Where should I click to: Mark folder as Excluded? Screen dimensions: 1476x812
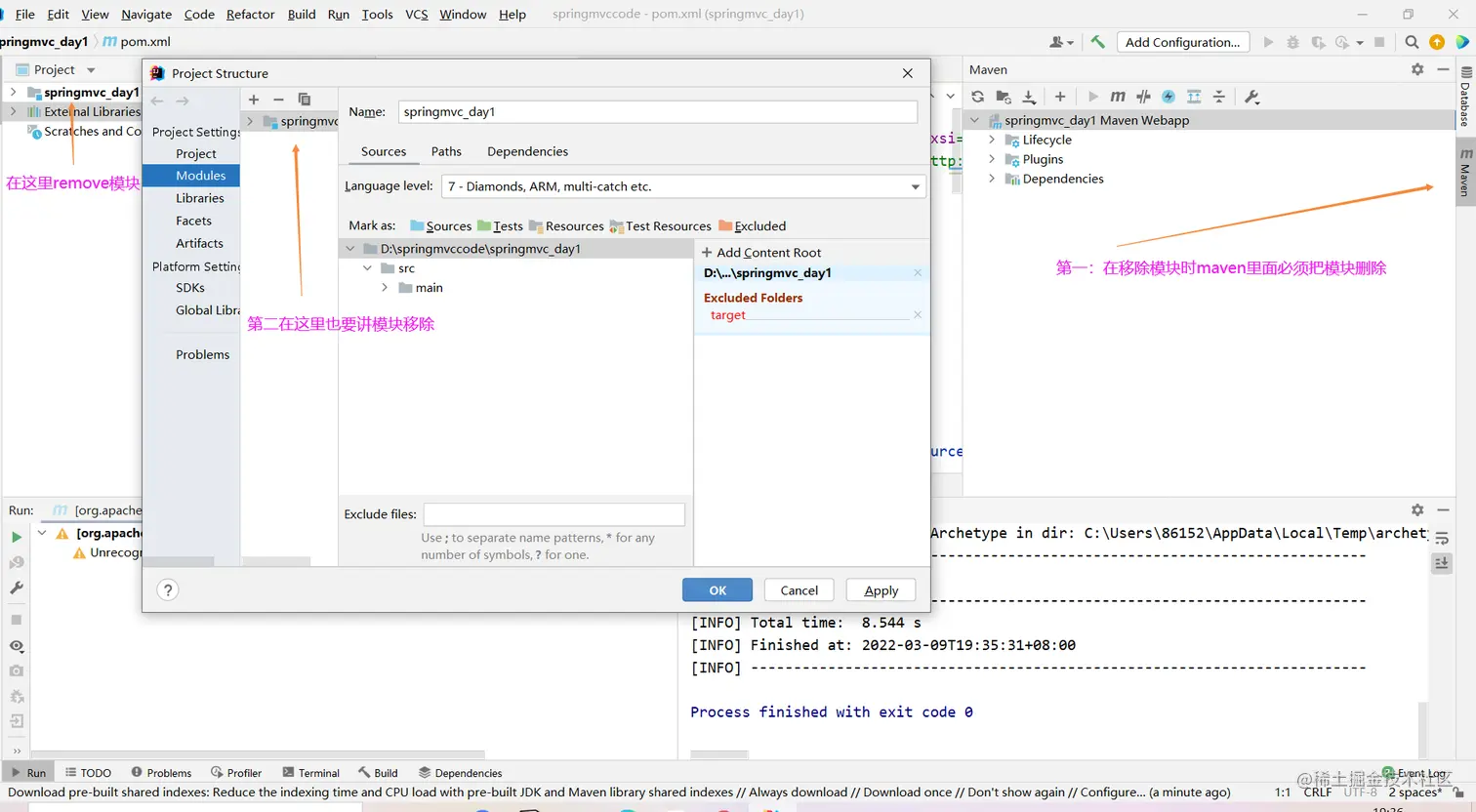[x=752, y=225]
